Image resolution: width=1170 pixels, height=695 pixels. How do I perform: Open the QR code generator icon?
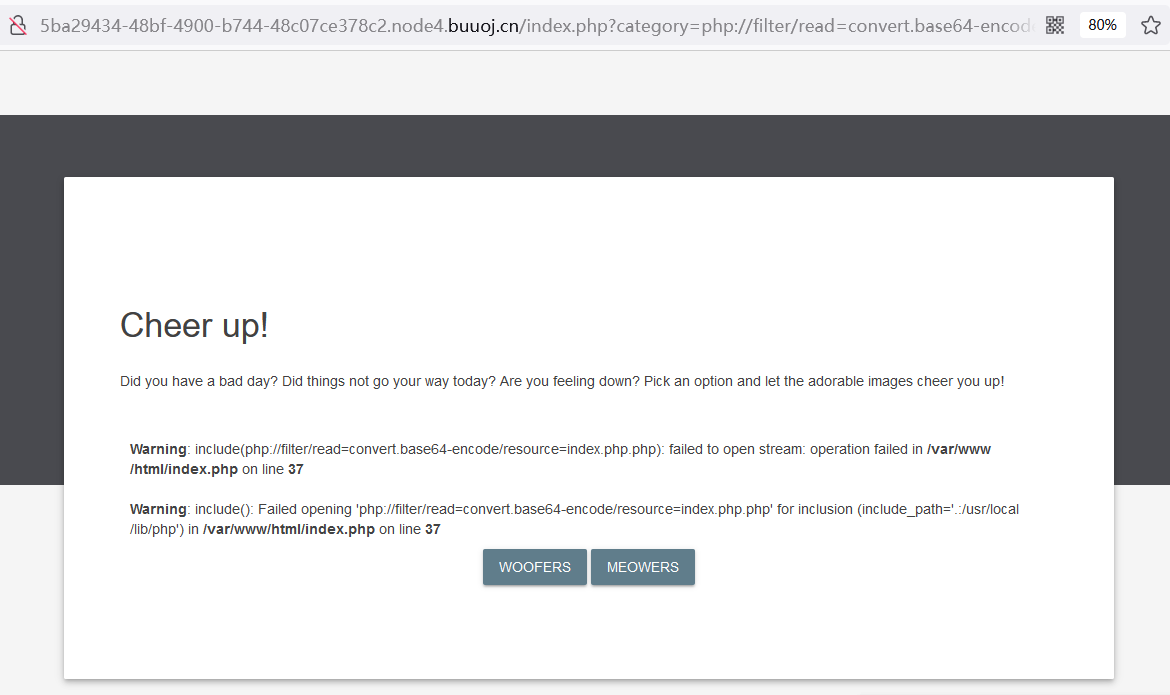(1054, 25)
